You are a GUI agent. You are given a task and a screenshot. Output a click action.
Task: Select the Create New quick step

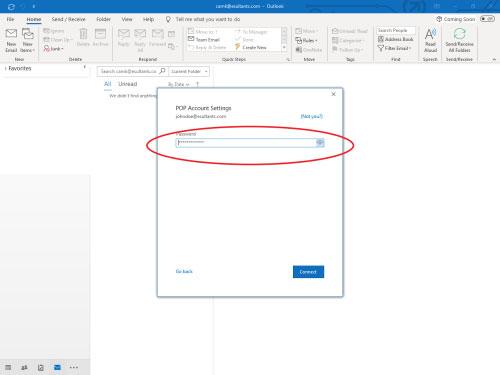click(x=251, y=47)
